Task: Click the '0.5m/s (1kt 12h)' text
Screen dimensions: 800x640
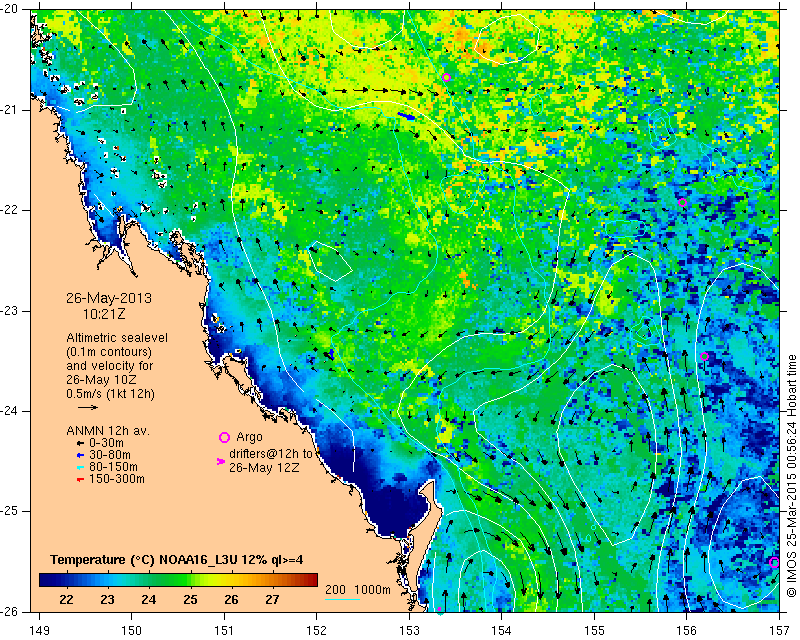Action: tap(110, 394)
